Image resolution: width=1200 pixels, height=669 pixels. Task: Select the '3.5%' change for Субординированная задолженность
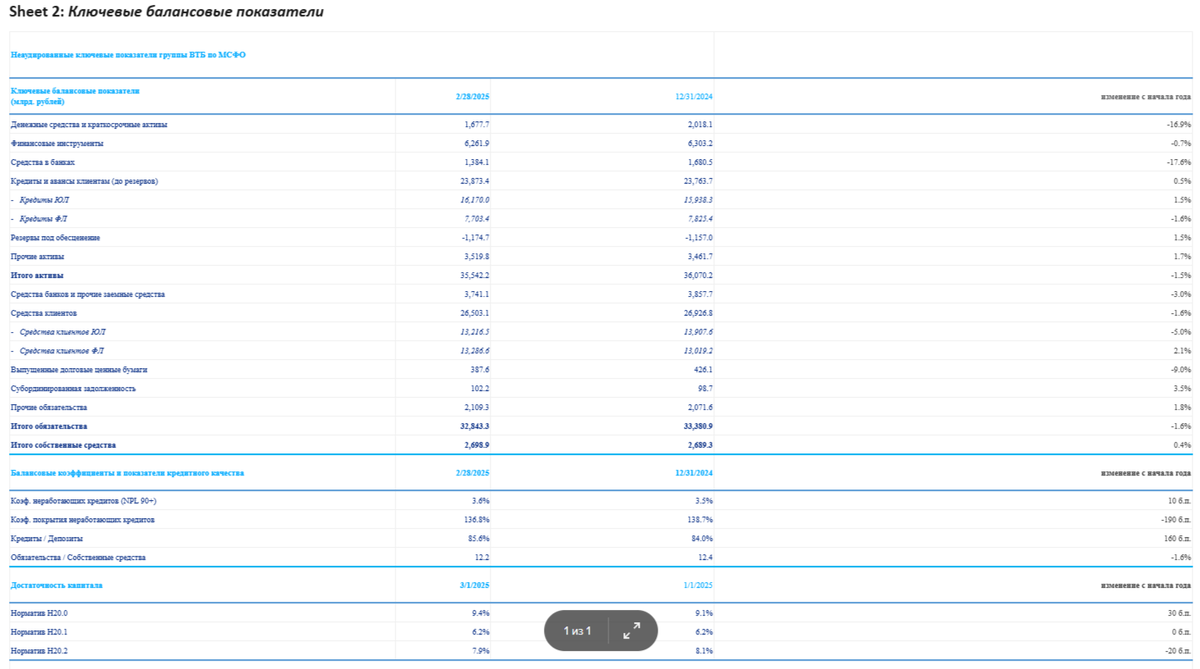point(1183,388)
